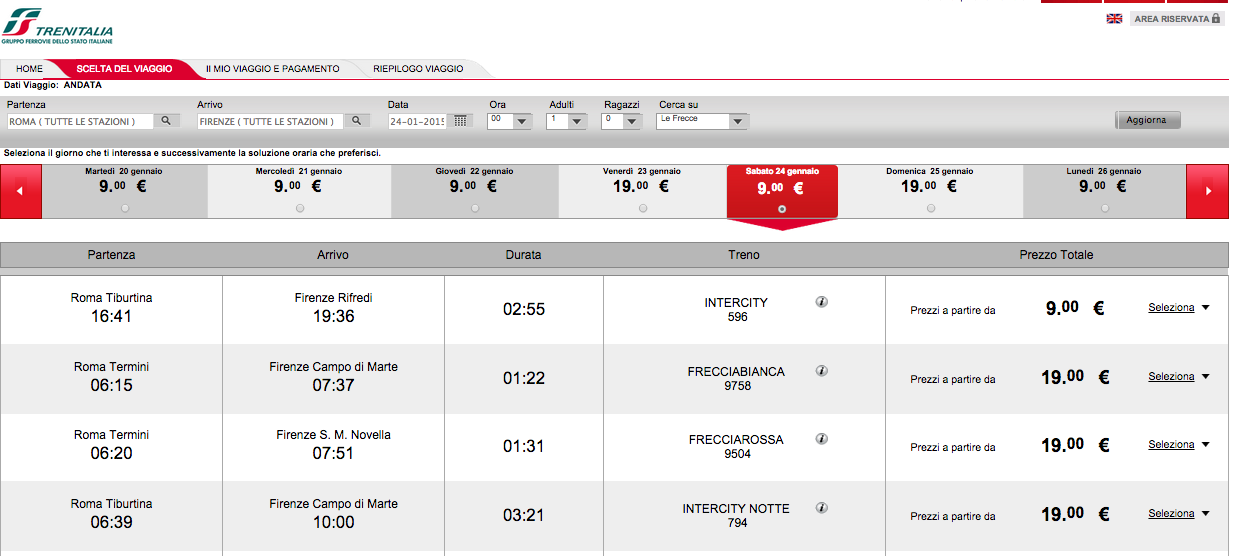Viewport: 1237px width, 556px height.
Task: Show info for Intercity Notte 794 train
Action: click(x=822, y=507)
